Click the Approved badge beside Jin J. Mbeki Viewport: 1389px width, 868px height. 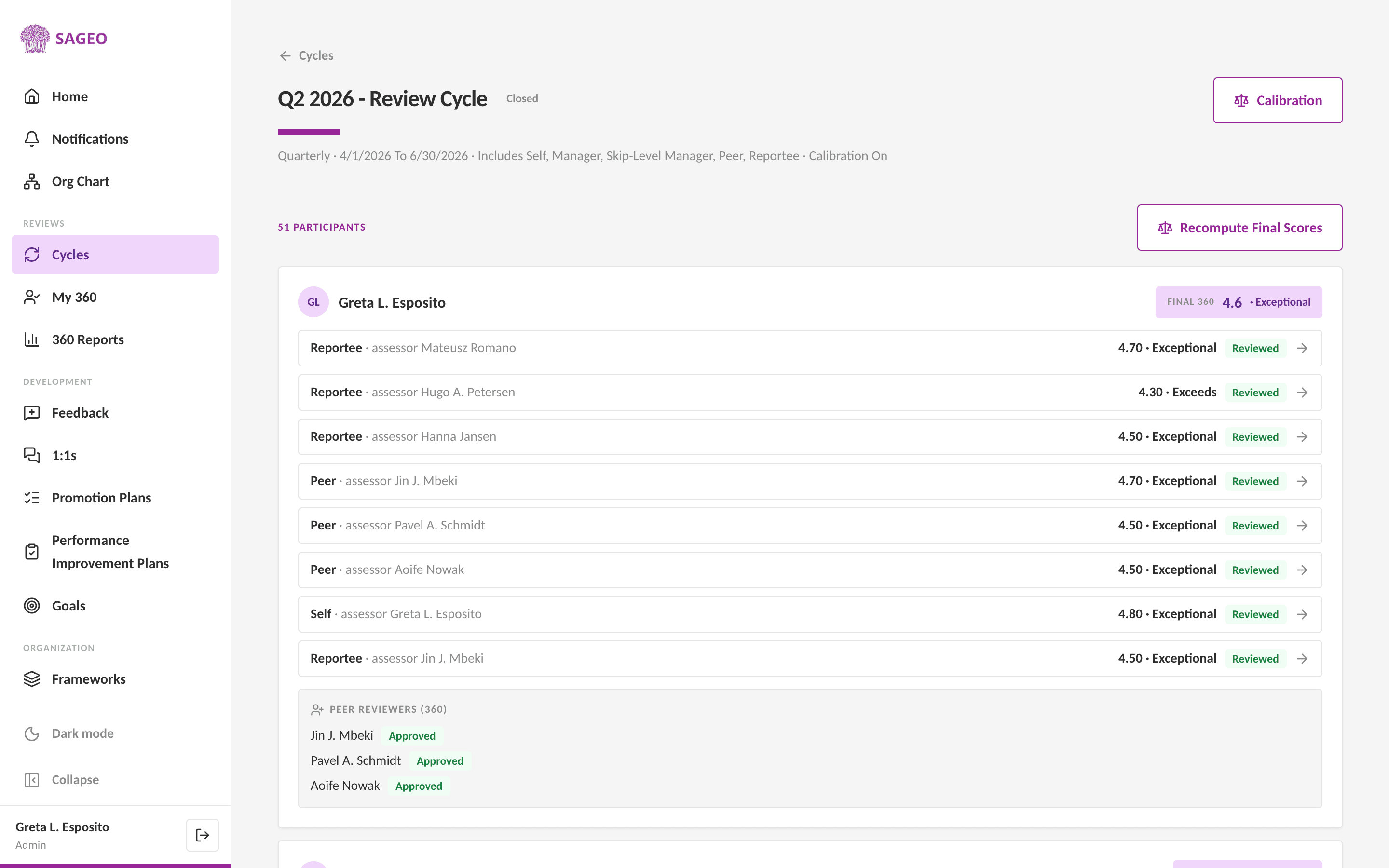(412, 736)
